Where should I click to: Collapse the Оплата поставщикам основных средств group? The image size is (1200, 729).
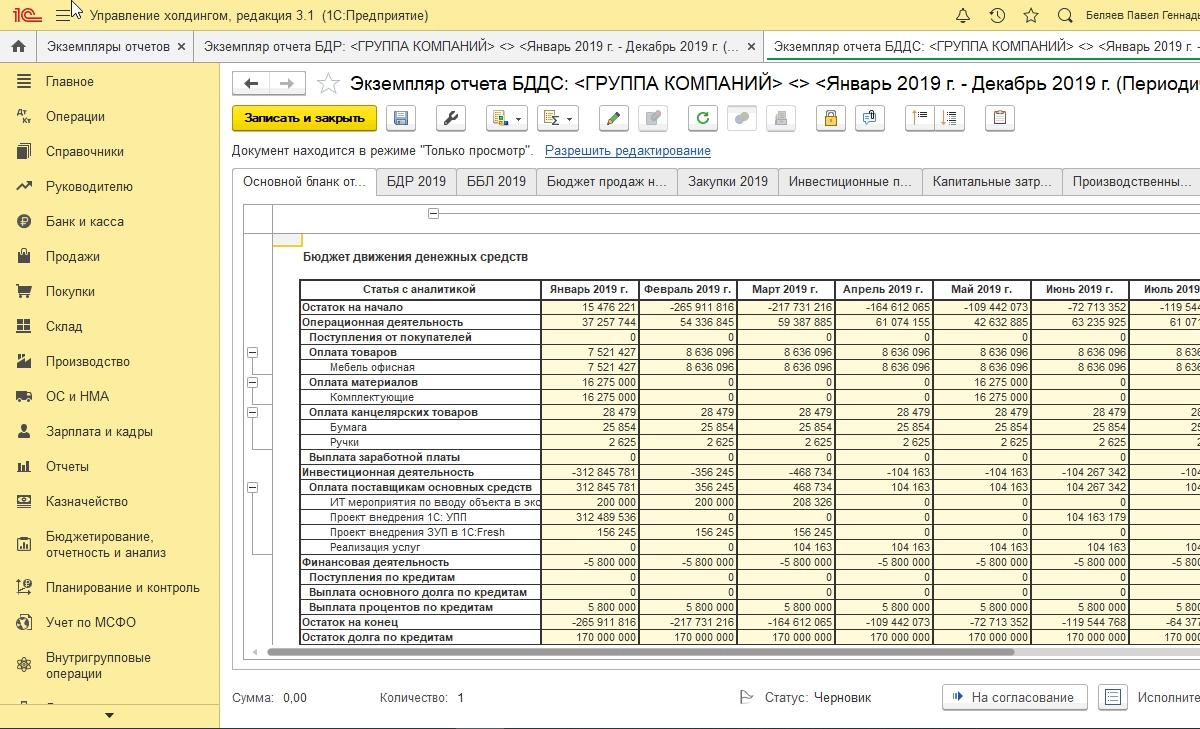[x=252, y=487]
